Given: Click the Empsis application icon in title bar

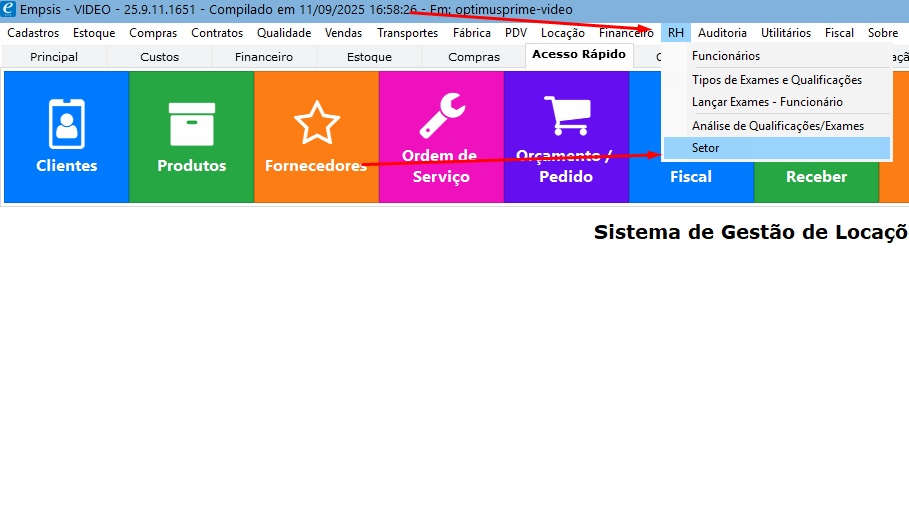Looking at the screenshot, I should 9,9.
